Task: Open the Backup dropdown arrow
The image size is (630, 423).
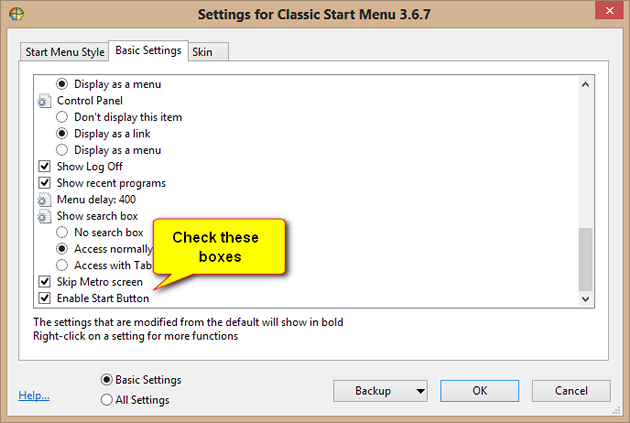Action: (x=420, y=391)
